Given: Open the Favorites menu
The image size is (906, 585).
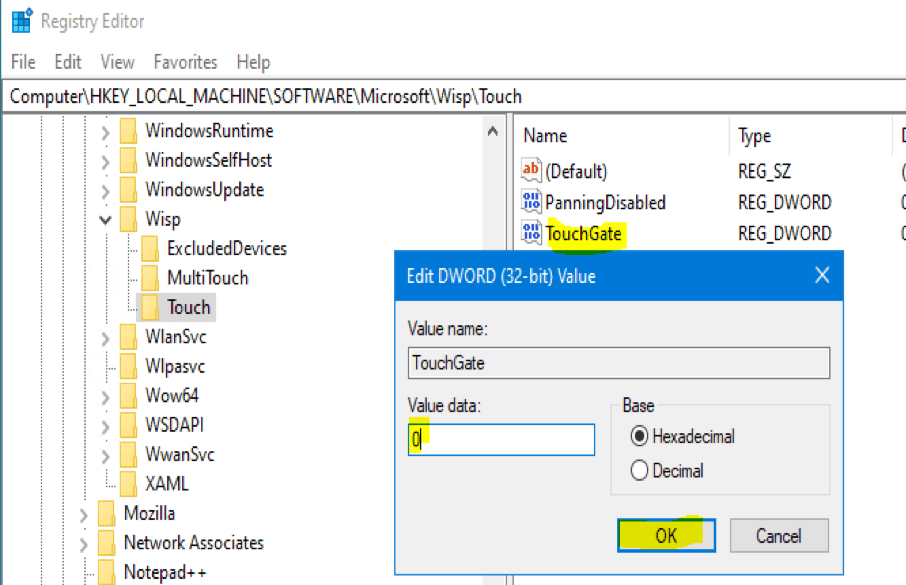Looking at the screenshot, I should pos(185,62).
